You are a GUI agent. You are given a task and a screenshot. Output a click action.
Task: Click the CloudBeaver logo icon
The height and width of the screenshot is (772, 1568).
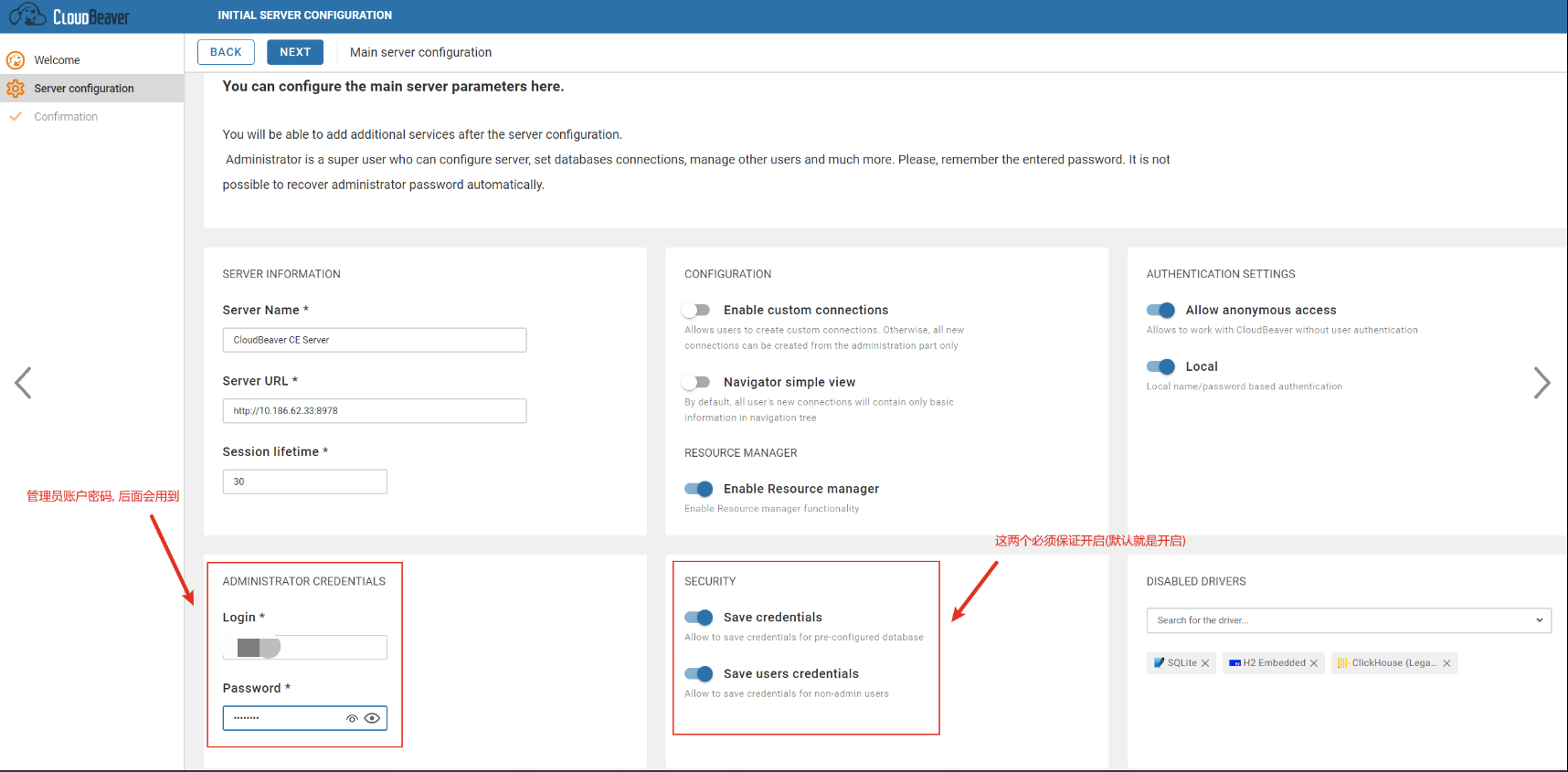(27, 15)
